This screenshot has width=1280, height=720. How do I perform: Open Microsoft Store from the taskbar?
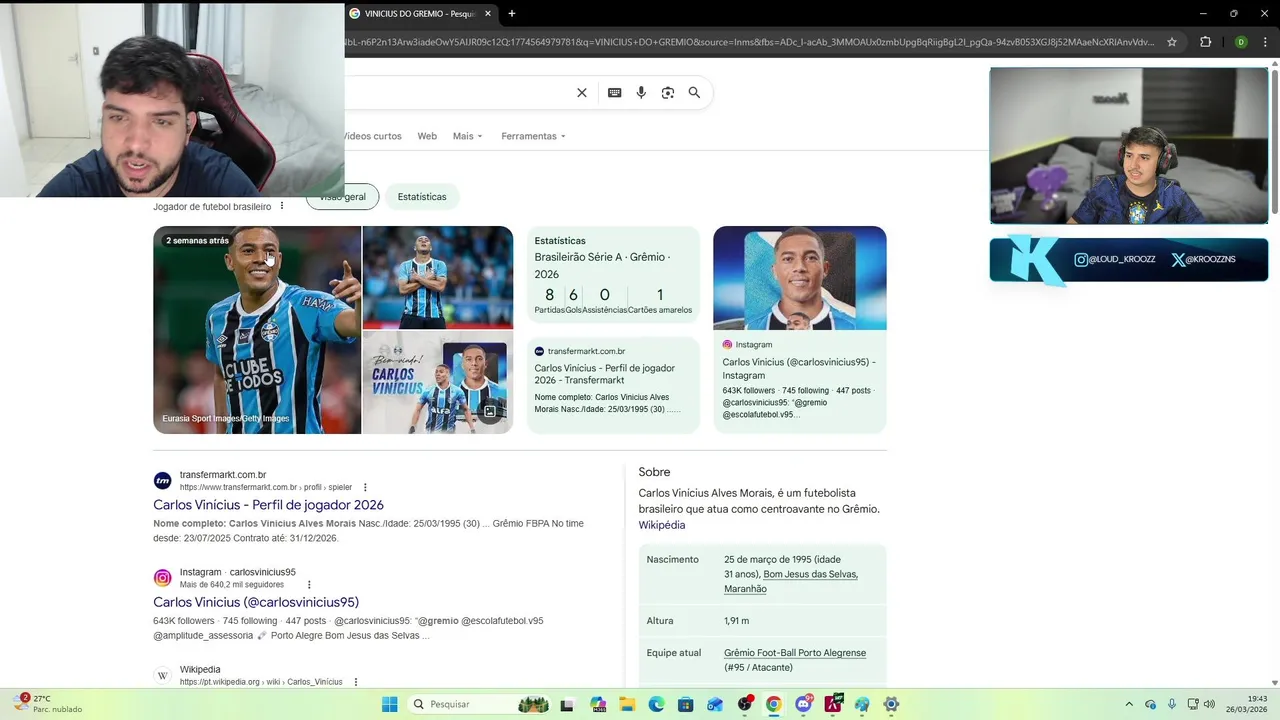point(686,704)
